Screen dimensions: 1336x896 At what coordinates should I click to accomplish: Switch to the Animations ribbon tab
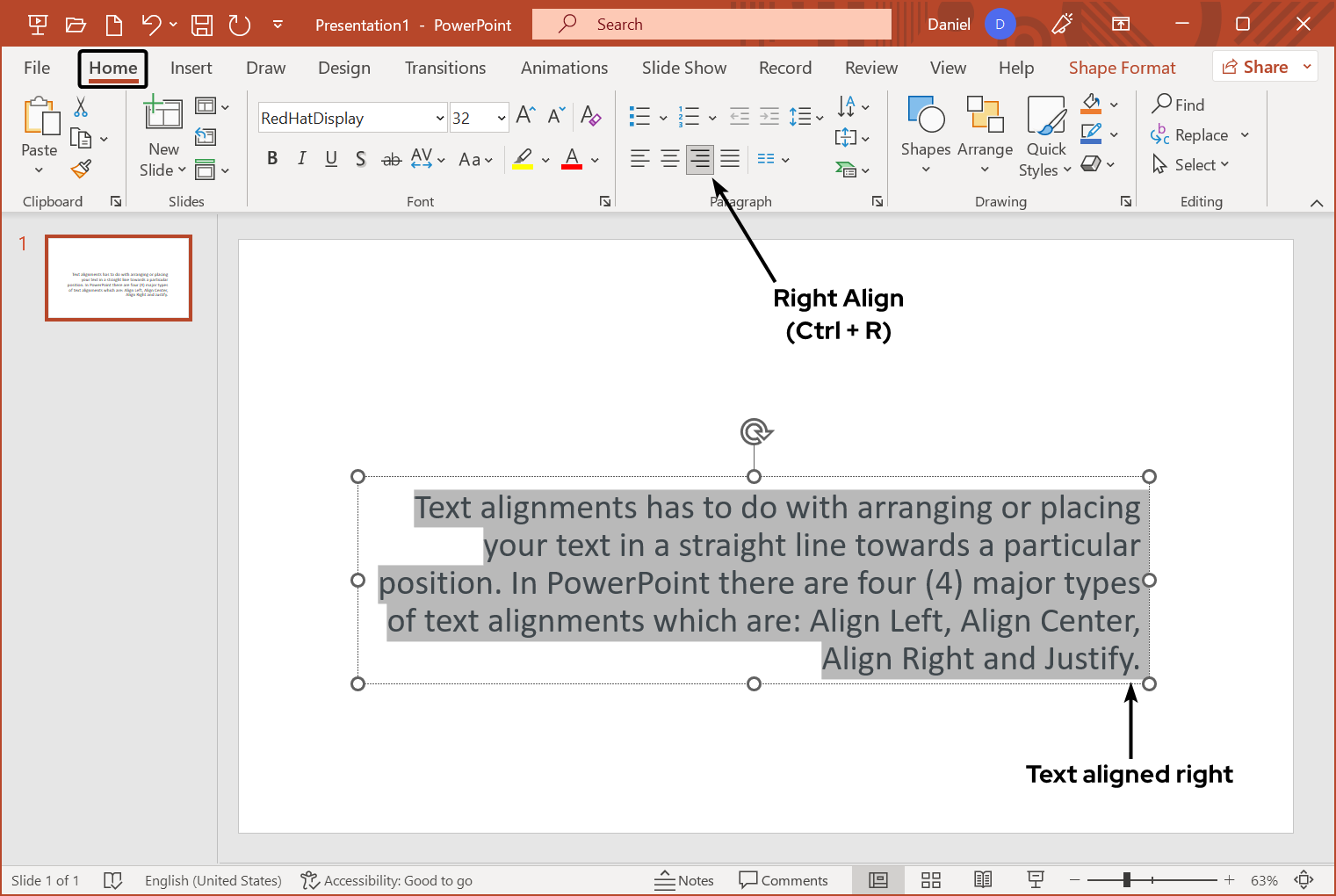[x=564, y=68]
